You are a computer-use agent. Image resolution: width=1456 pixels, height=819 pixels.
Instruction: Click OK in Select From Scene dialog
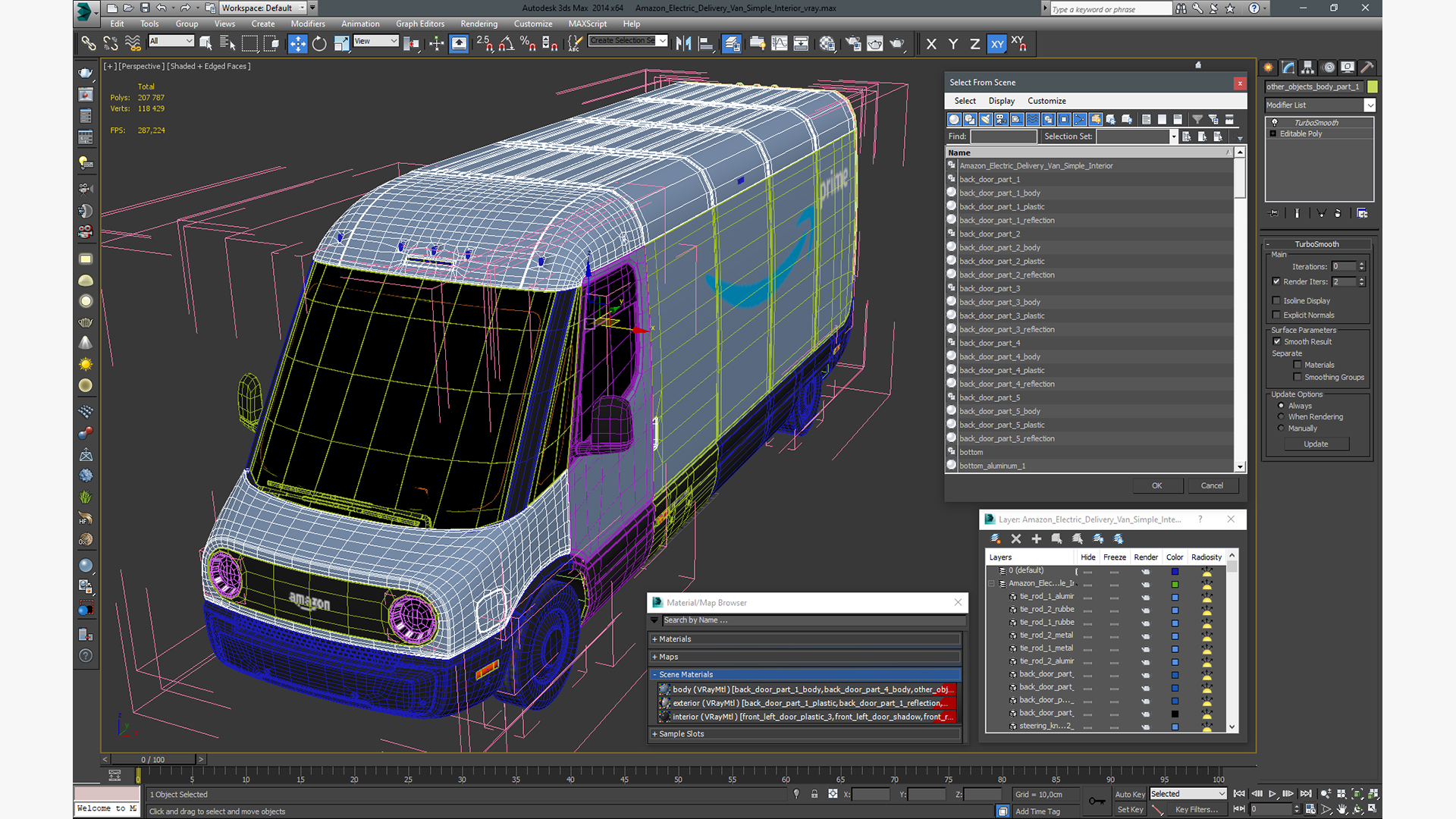point(1157,485)
